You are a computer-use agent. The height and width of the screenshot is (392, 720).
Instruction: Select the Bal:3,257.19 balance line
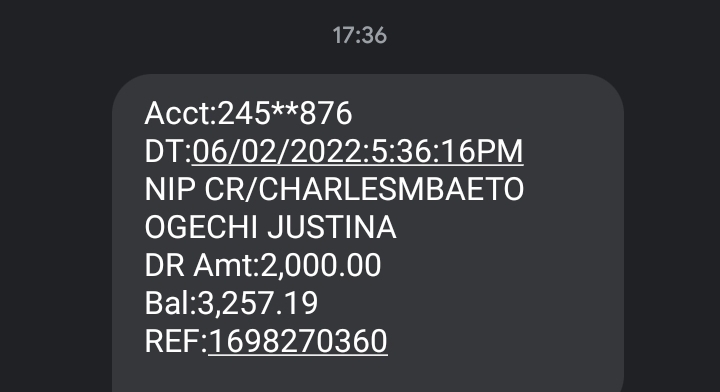click(x=231, y=303)
